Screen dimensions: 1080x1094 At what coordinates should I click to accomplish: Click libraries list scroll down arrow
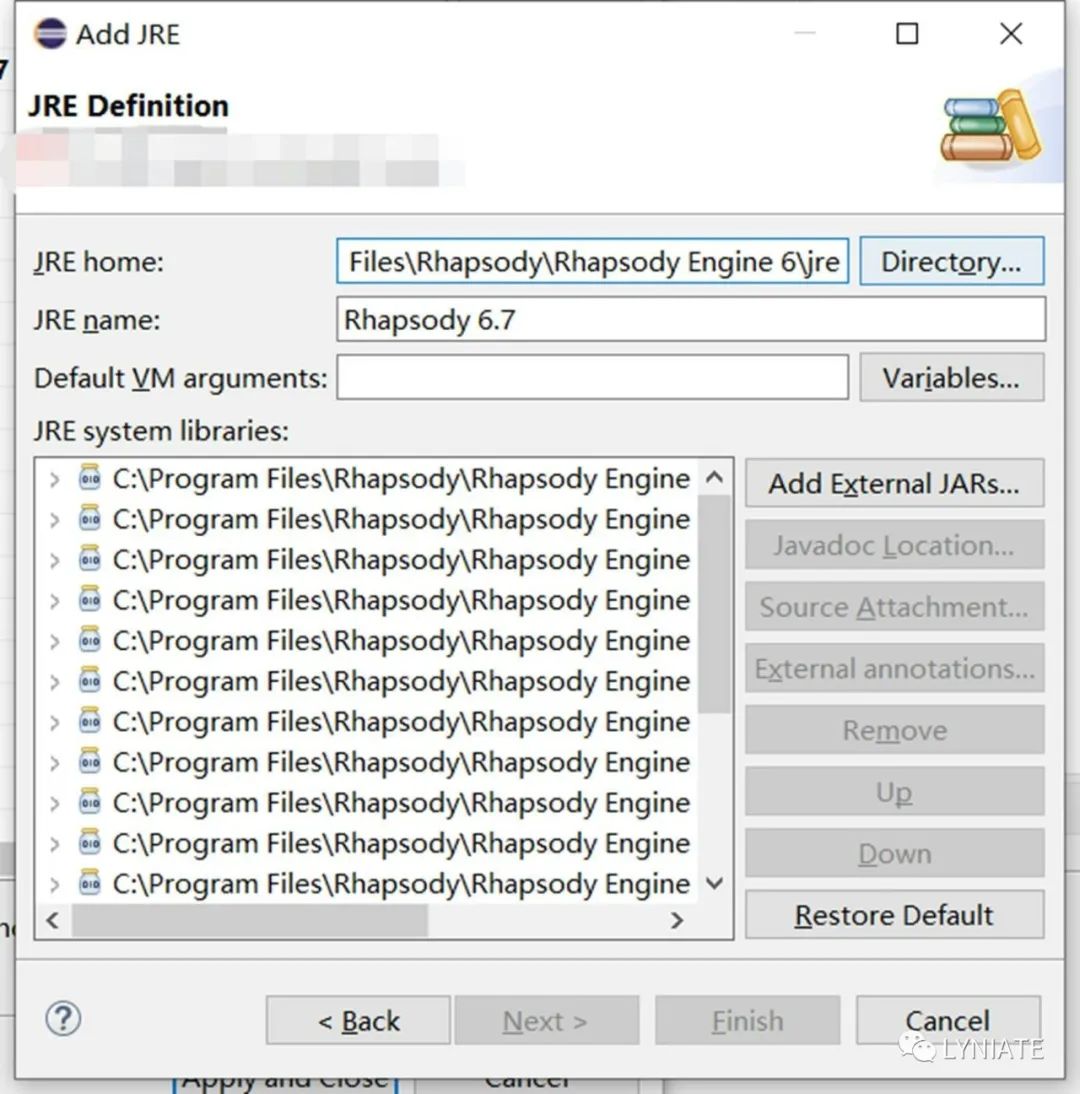pos(714,884)
